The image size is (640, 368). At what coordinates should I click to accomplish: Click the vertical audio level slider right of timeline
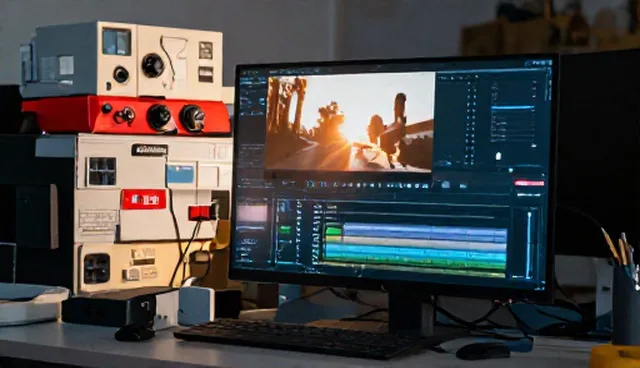pos(529,244)
